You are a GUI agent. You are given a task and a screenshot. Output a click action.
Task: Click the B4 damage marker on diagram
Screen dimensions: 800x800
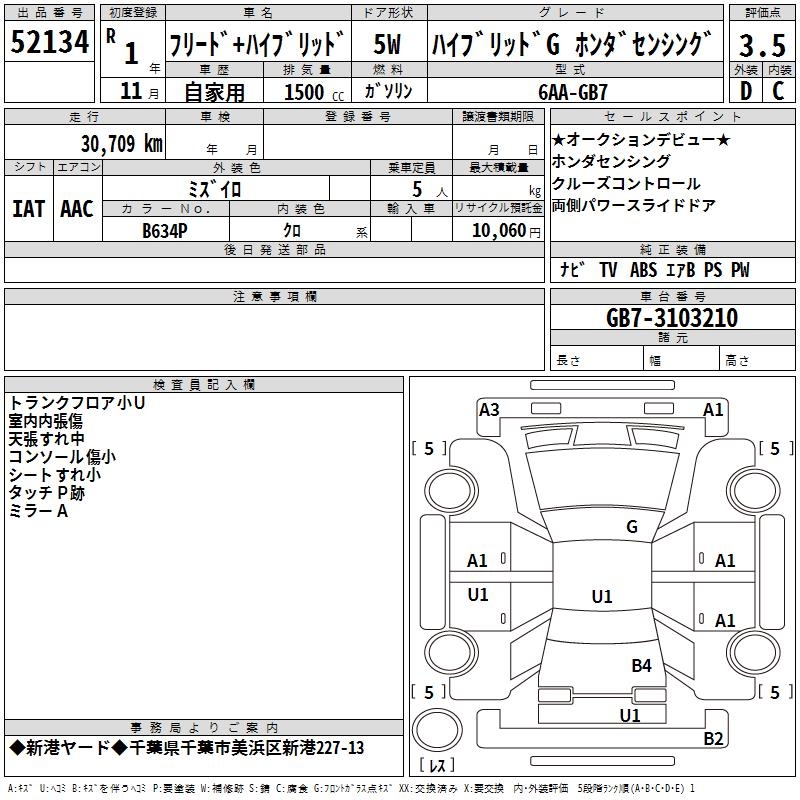click(x=641, y=665)
